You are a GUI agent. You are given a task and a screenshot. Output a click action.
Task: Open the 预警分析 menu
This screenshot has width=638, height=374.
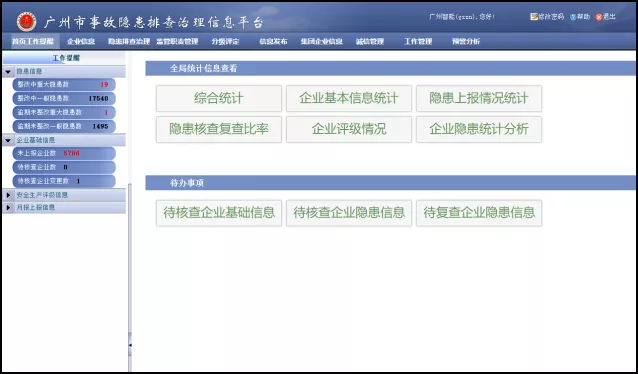(466, 42)
